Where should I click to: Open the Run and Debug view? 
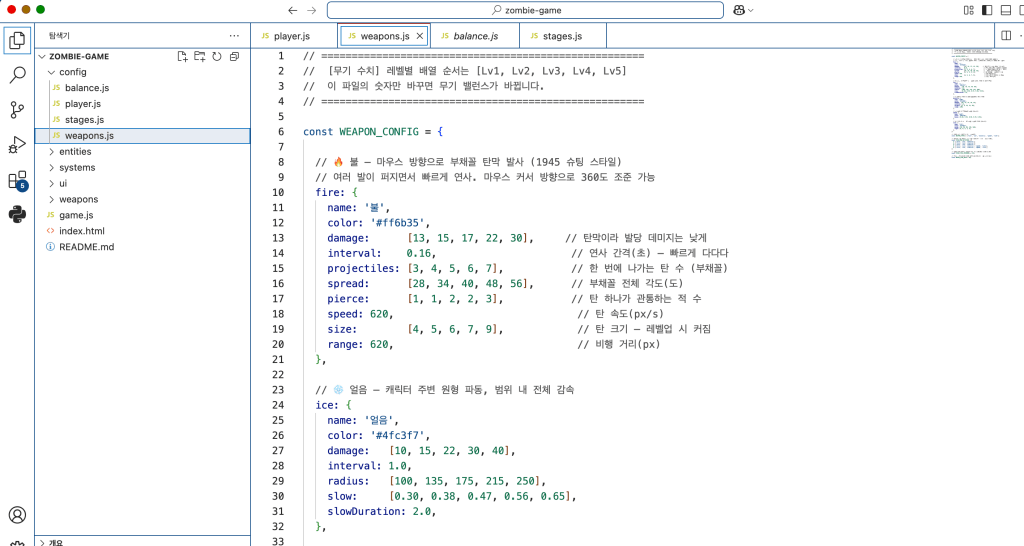(x=18, y=145)
